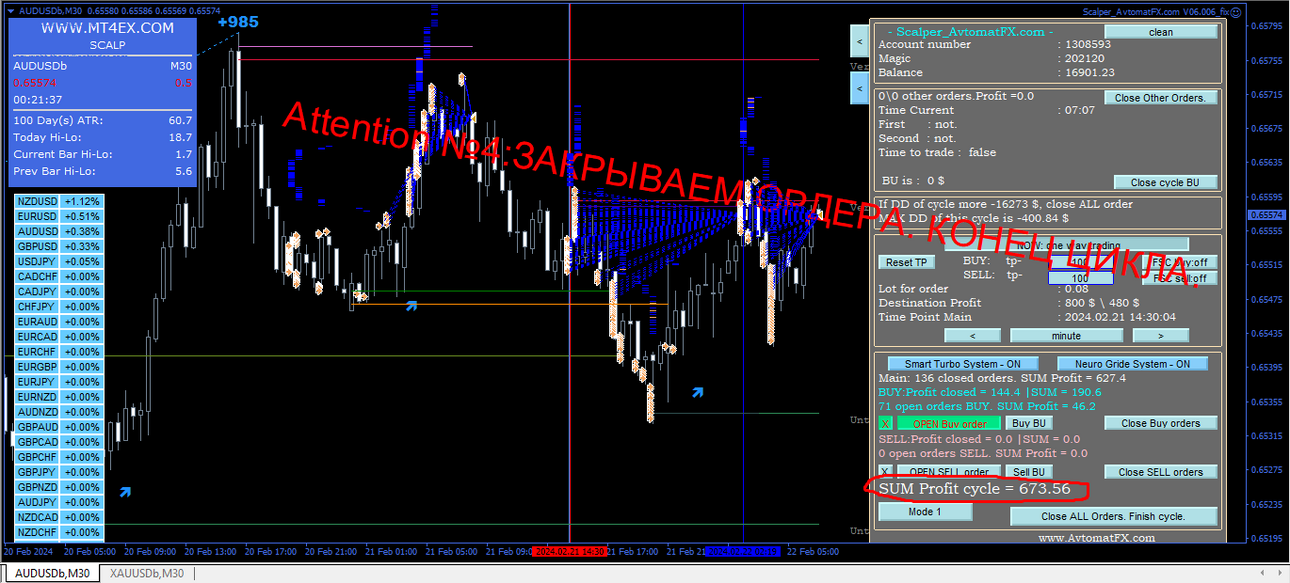Click the Reset TP button

[907, 263]
